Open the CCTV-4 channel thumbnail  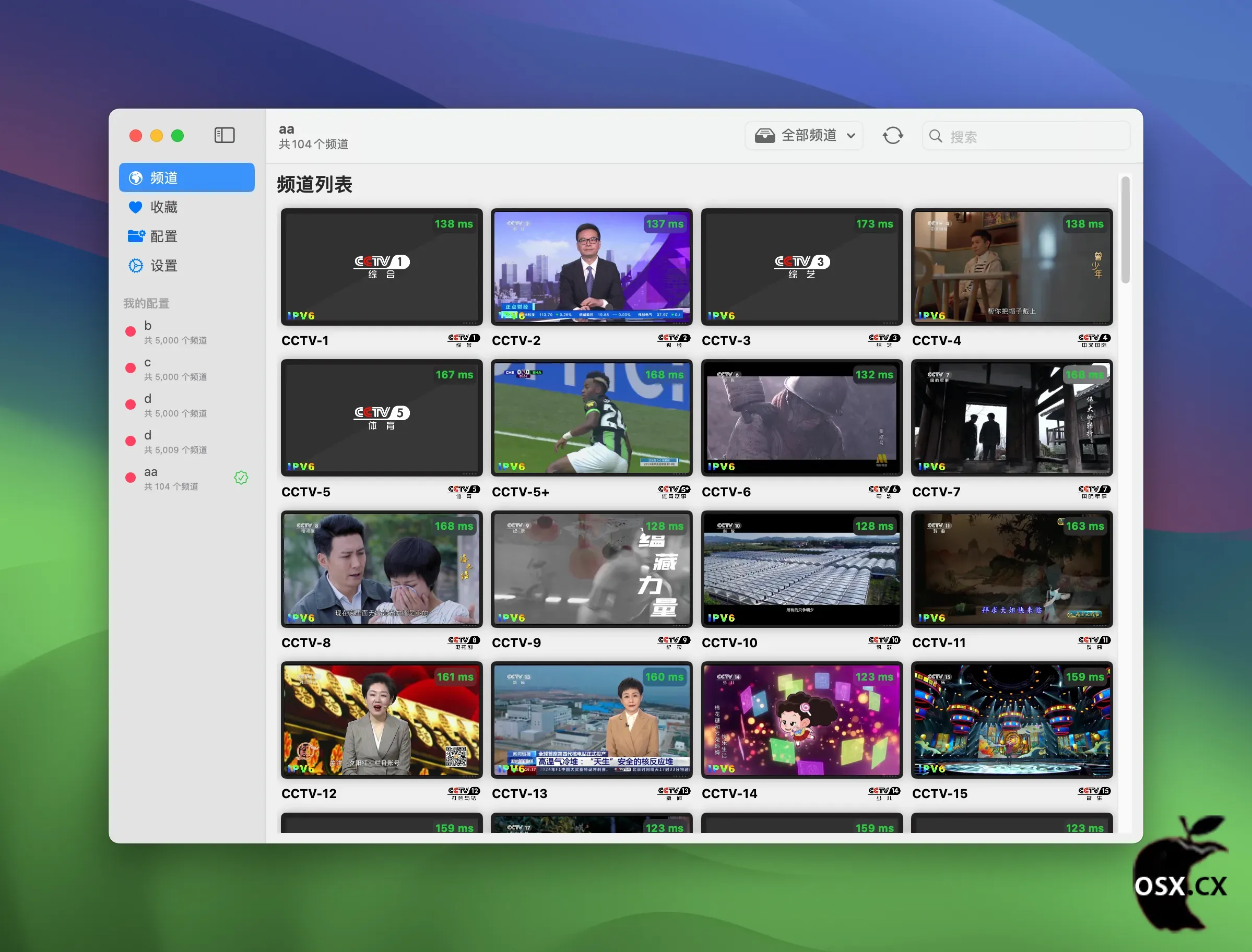(1012, 267)
